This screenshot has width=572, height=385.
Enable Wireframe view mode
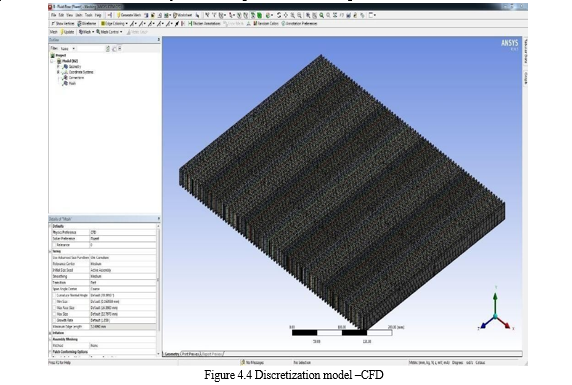[87, 23]
